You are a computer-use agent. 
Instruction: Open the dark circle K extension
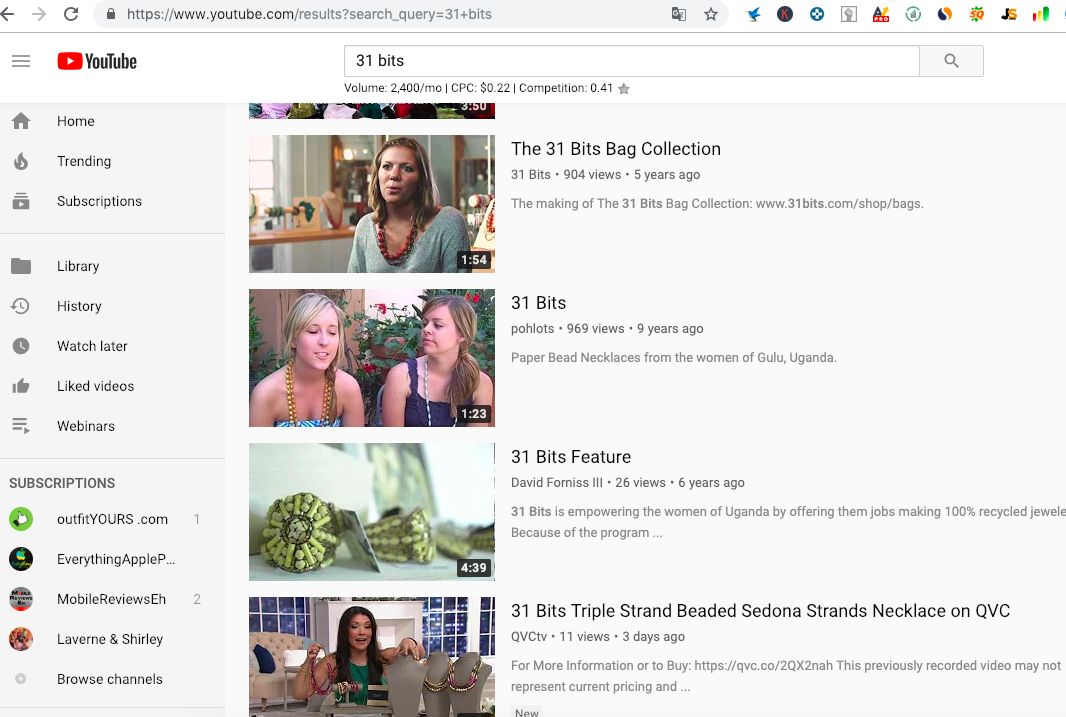(785, 14)
